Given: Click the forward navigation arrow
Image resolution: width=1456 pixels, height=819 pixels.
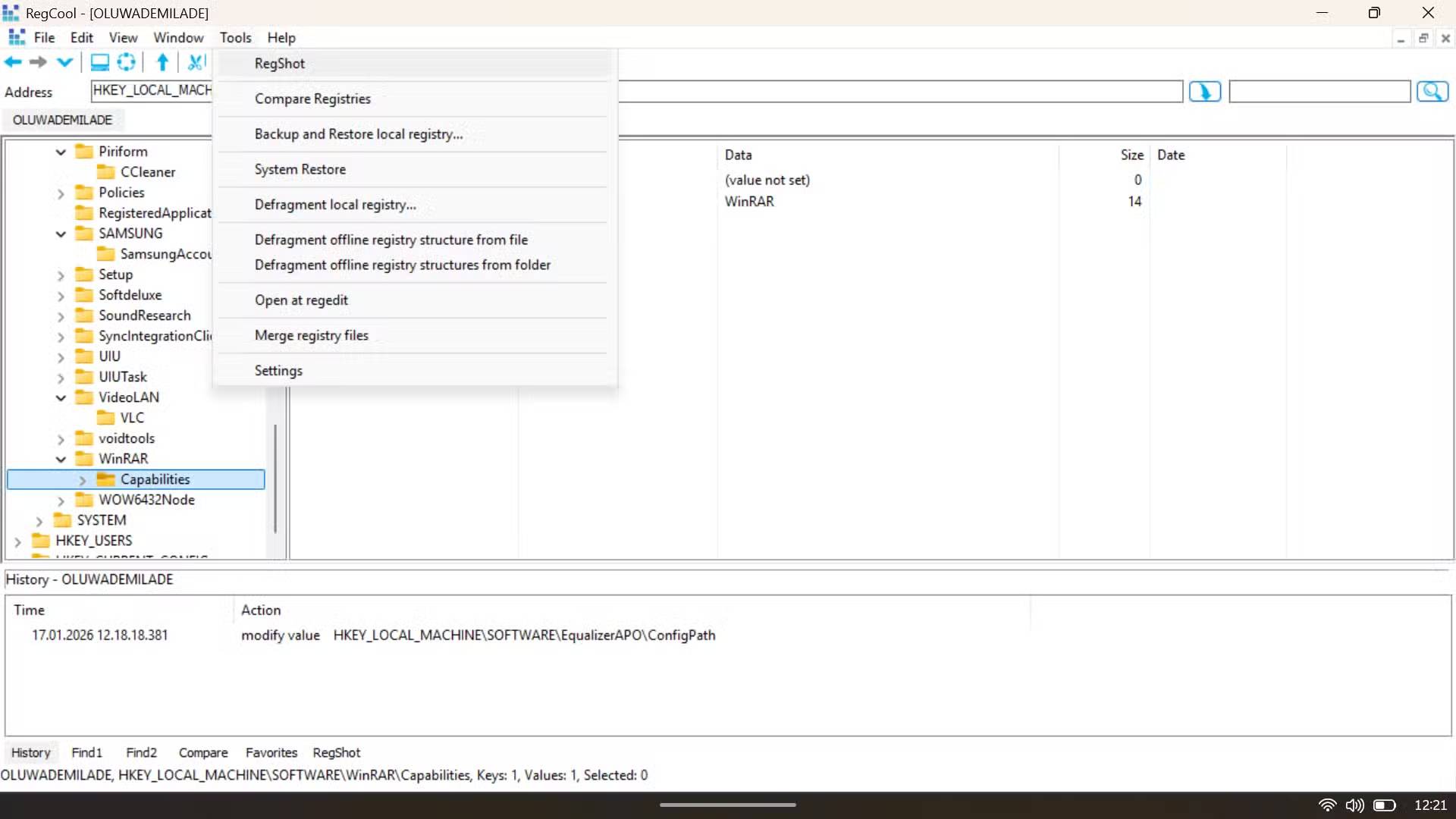Looking at the screenshot, I should coord(38,62).
